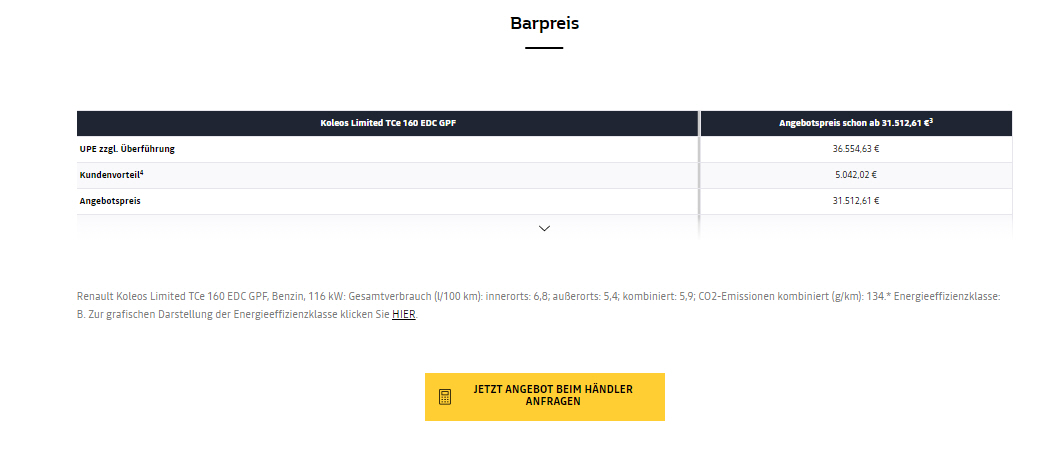Viewport: 1052px width, 454px height.
Task: Click footnote marker 3 in the price header
Action: click(931, 120)
